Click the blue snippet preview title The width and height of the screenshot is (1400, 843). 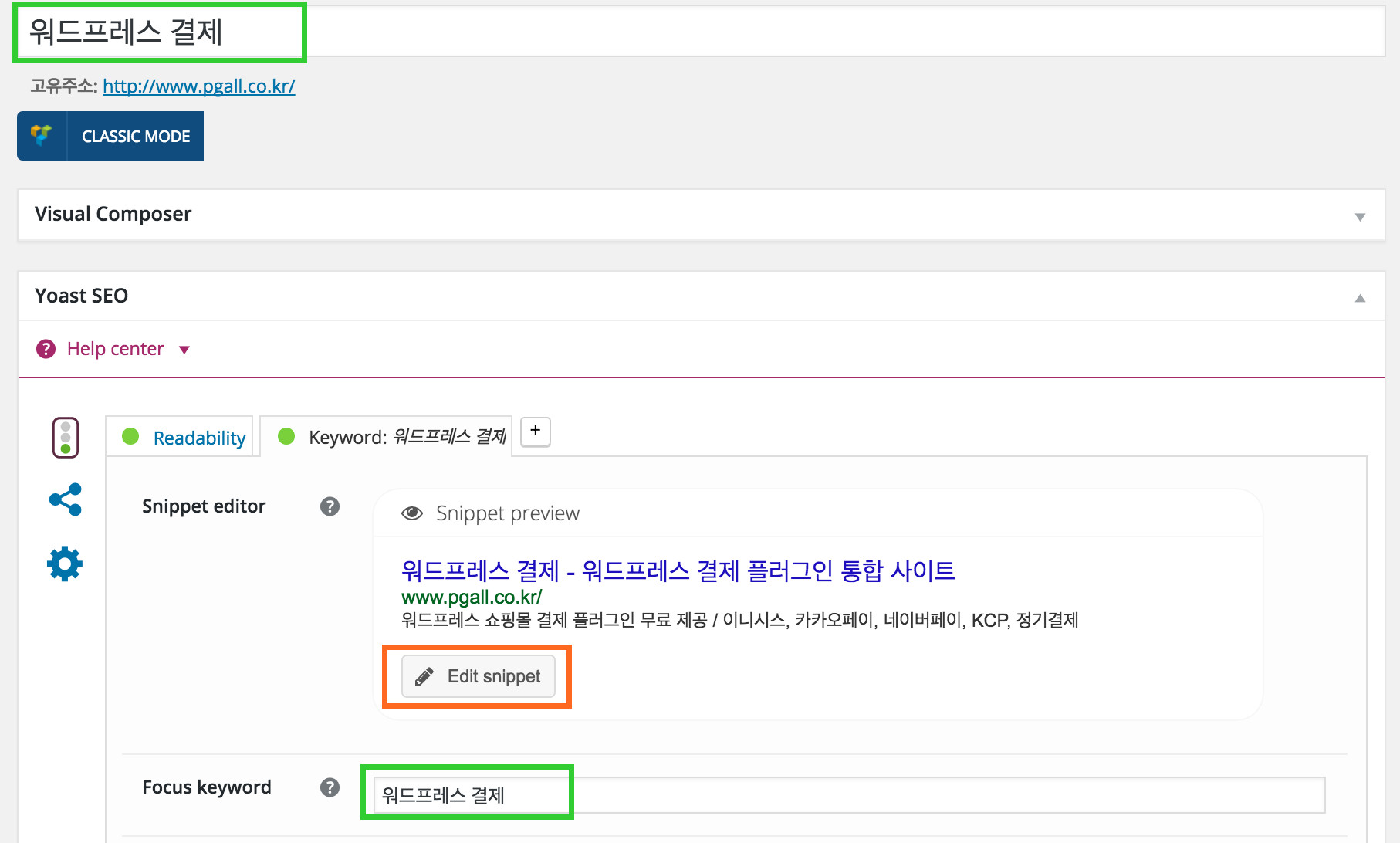pyautogui.click(x=678, y=570)
